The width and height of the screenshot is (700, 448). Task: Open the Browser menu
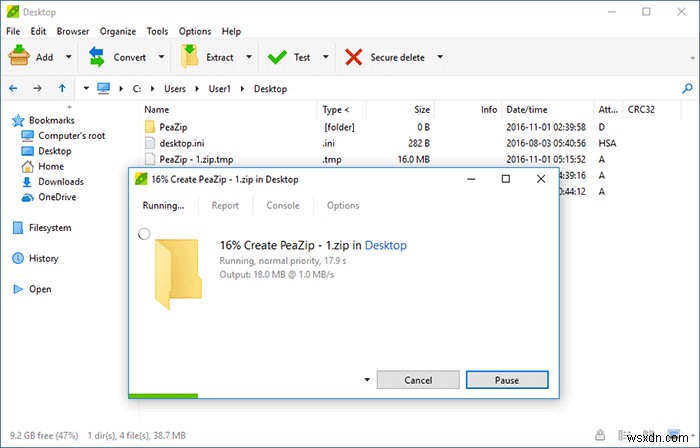[73, 31]
